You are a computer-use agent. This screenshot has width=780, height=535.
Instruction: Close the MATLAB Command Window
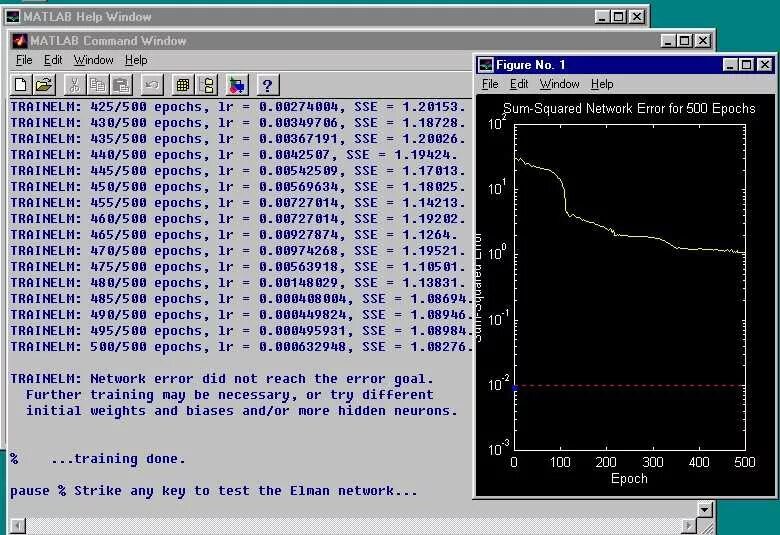click(703, 41)
